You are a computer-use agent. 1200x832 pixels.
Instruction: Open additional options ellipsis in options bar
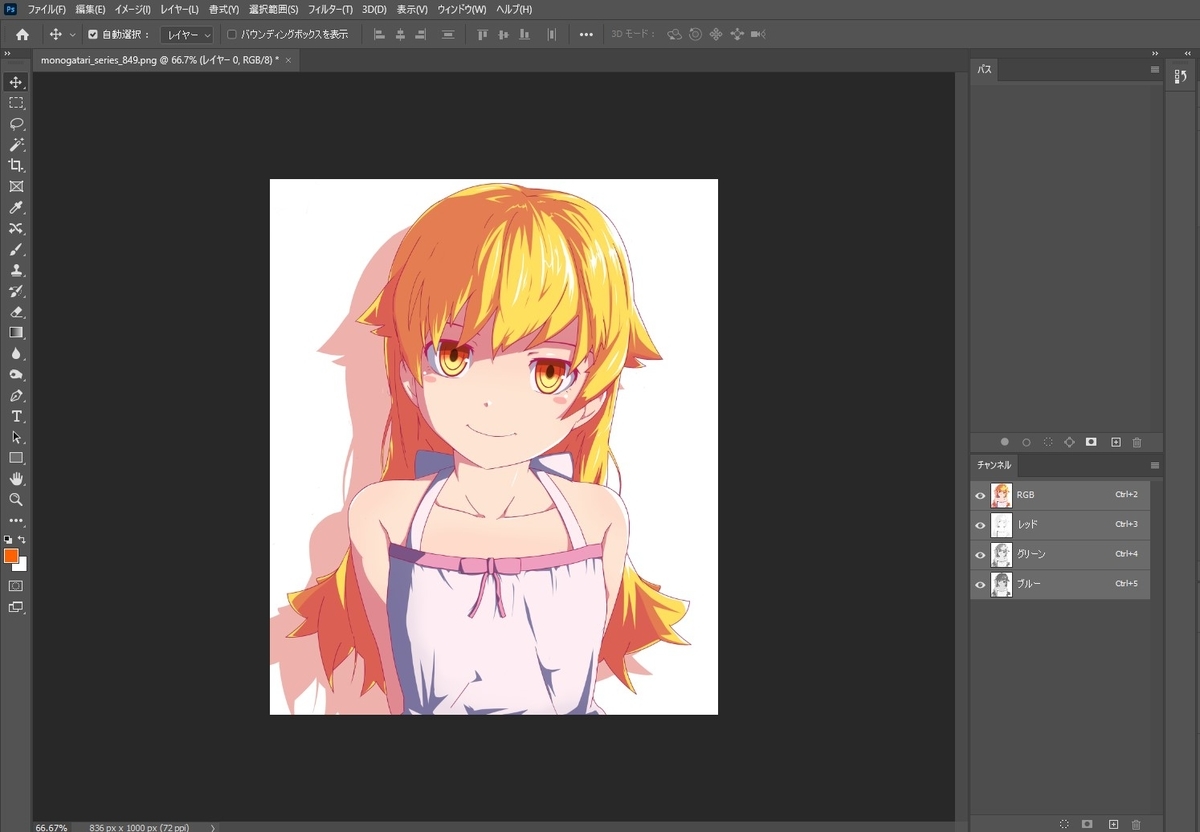(x=586, y=34)
